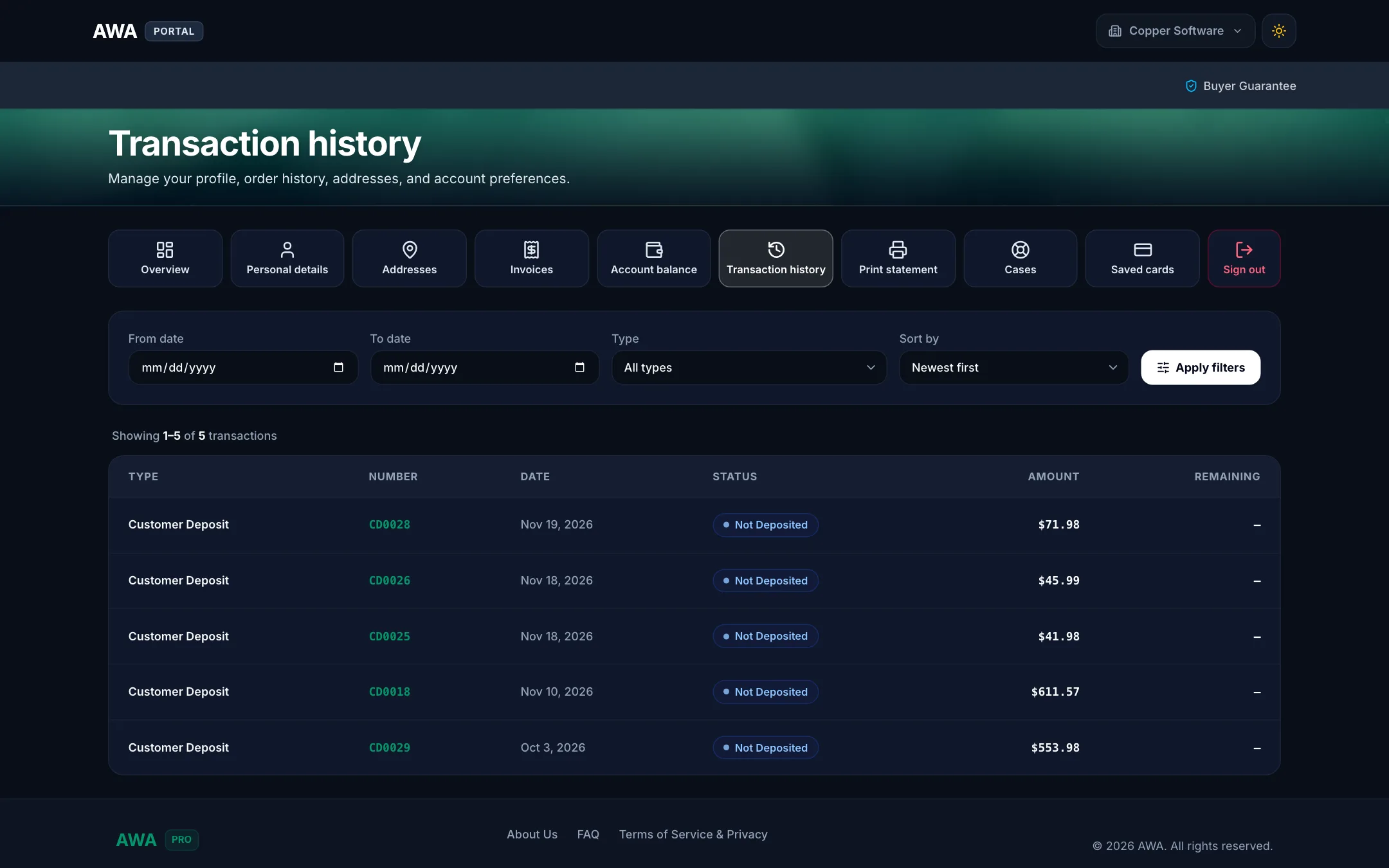Viewport: 1389px width, 868px height.
Task: Click the Nov 19, 2026 date cell
Action: (557, 525)
